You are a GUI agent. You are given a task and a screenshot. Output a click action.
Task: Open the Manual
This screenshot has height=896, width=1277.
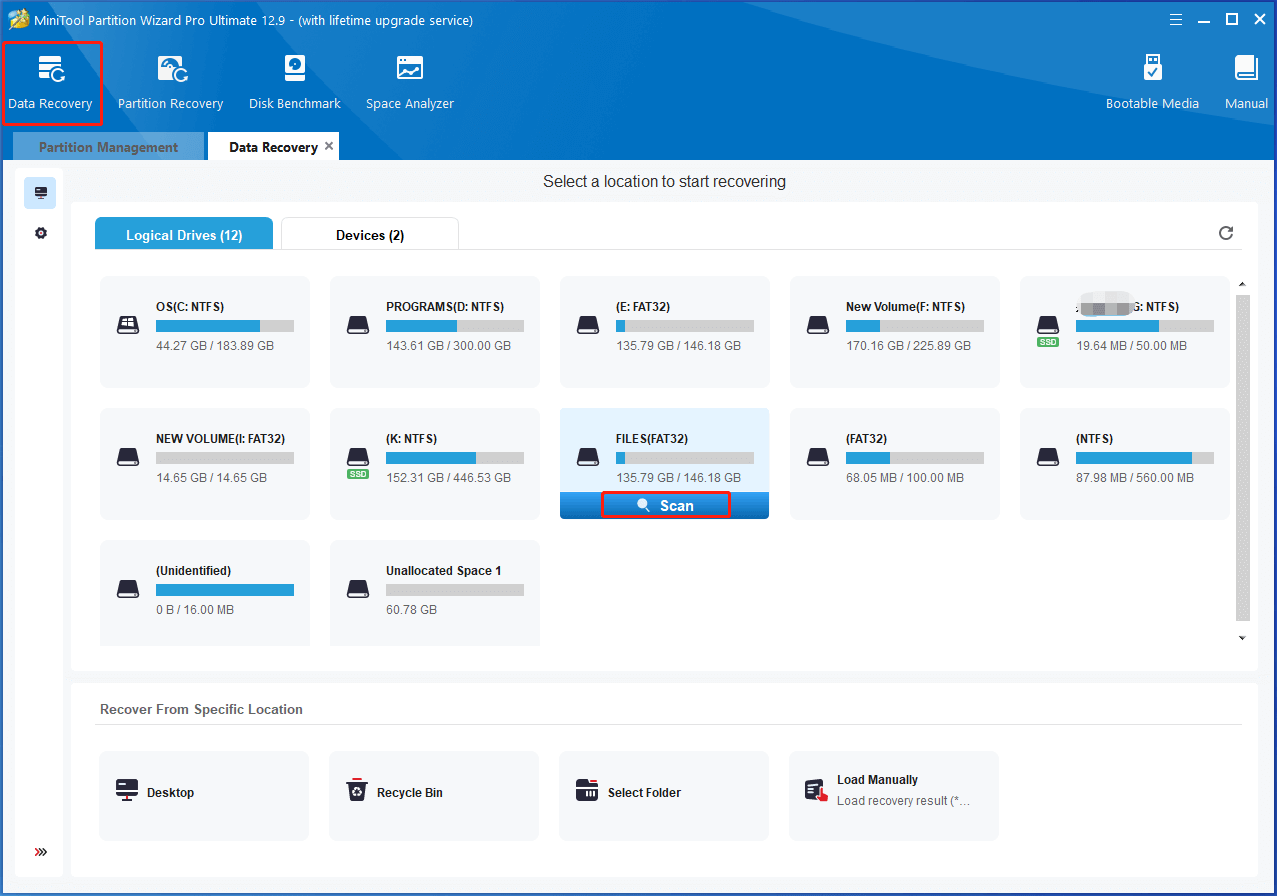click(x=1246, y=82)
